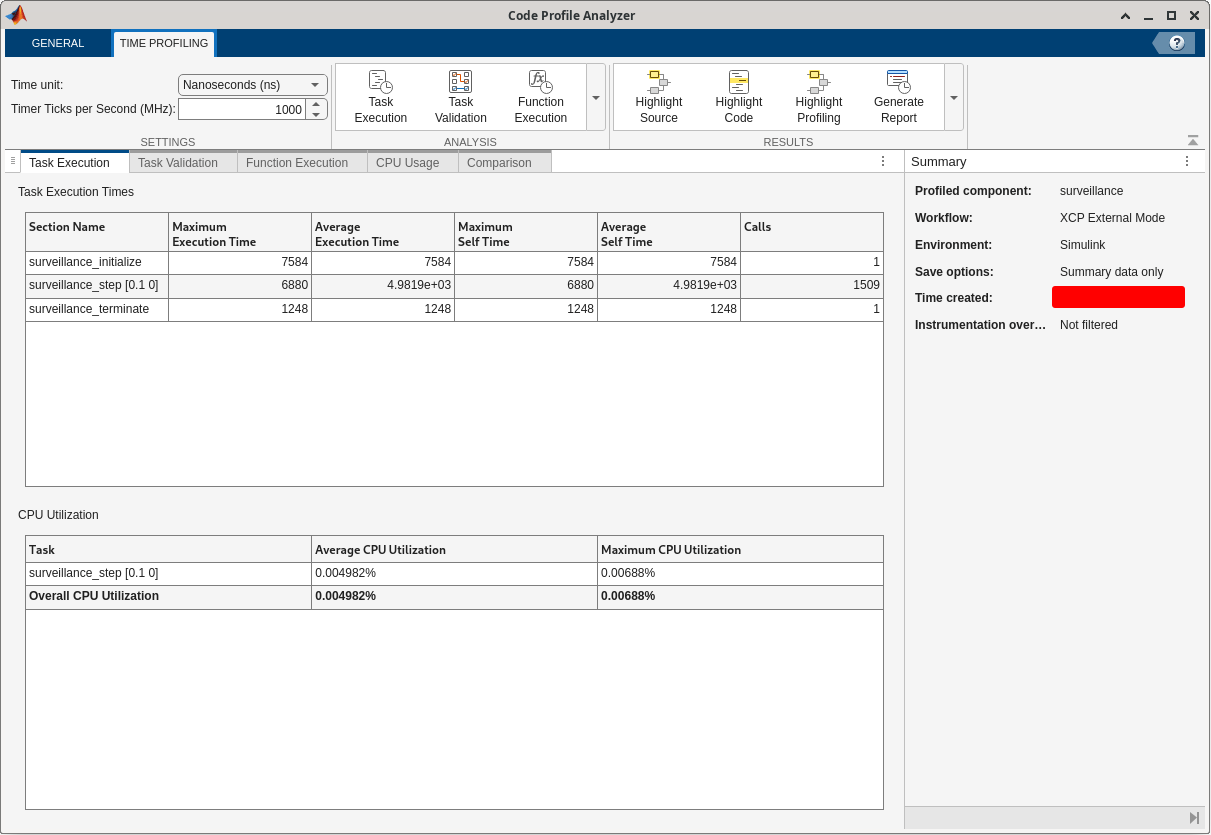Open the Summary panel options menu
The width and height of the screenshot is (1211, 835).
pos(1187,160)
